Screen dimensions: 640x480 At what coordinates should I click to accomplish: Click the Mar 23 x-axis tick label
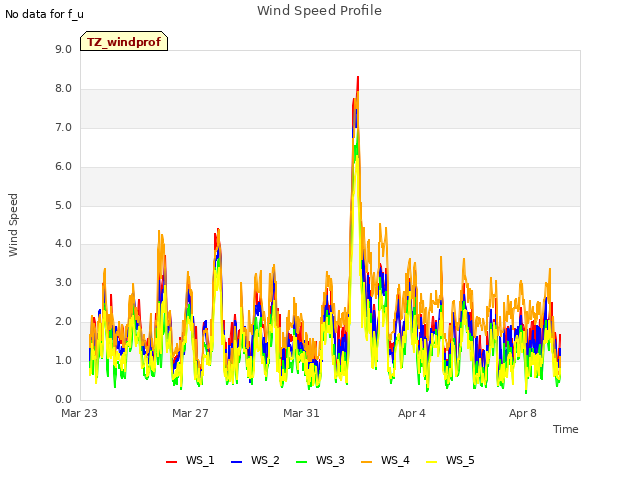(x=80, y=413)
